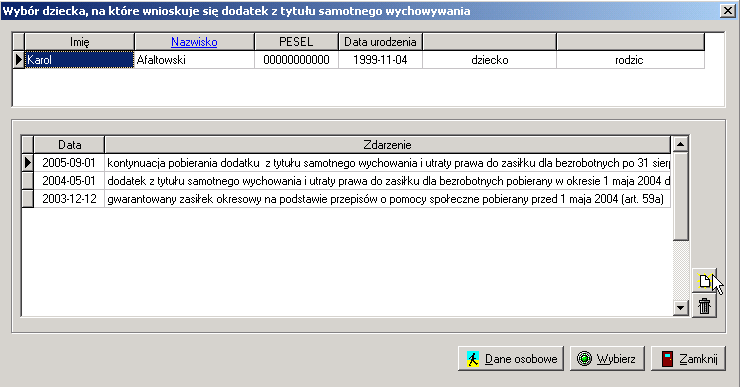Image resolution: width=740 pixels, height=387 pixels.
Task: Click PESEL value 00000000000
Action: (x=296, y=59)
